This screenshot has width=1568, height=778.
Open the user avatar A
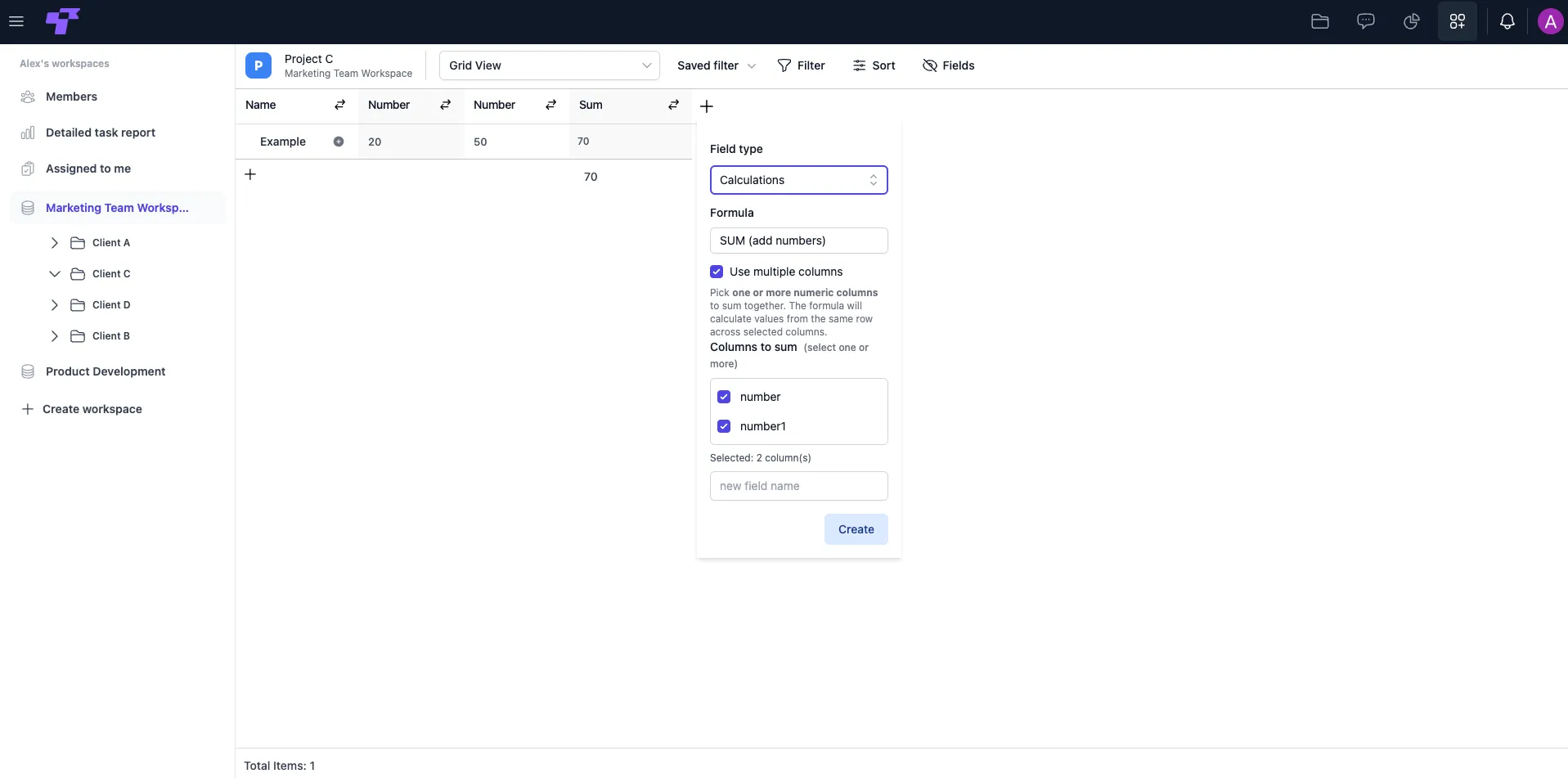(1550, 21)
